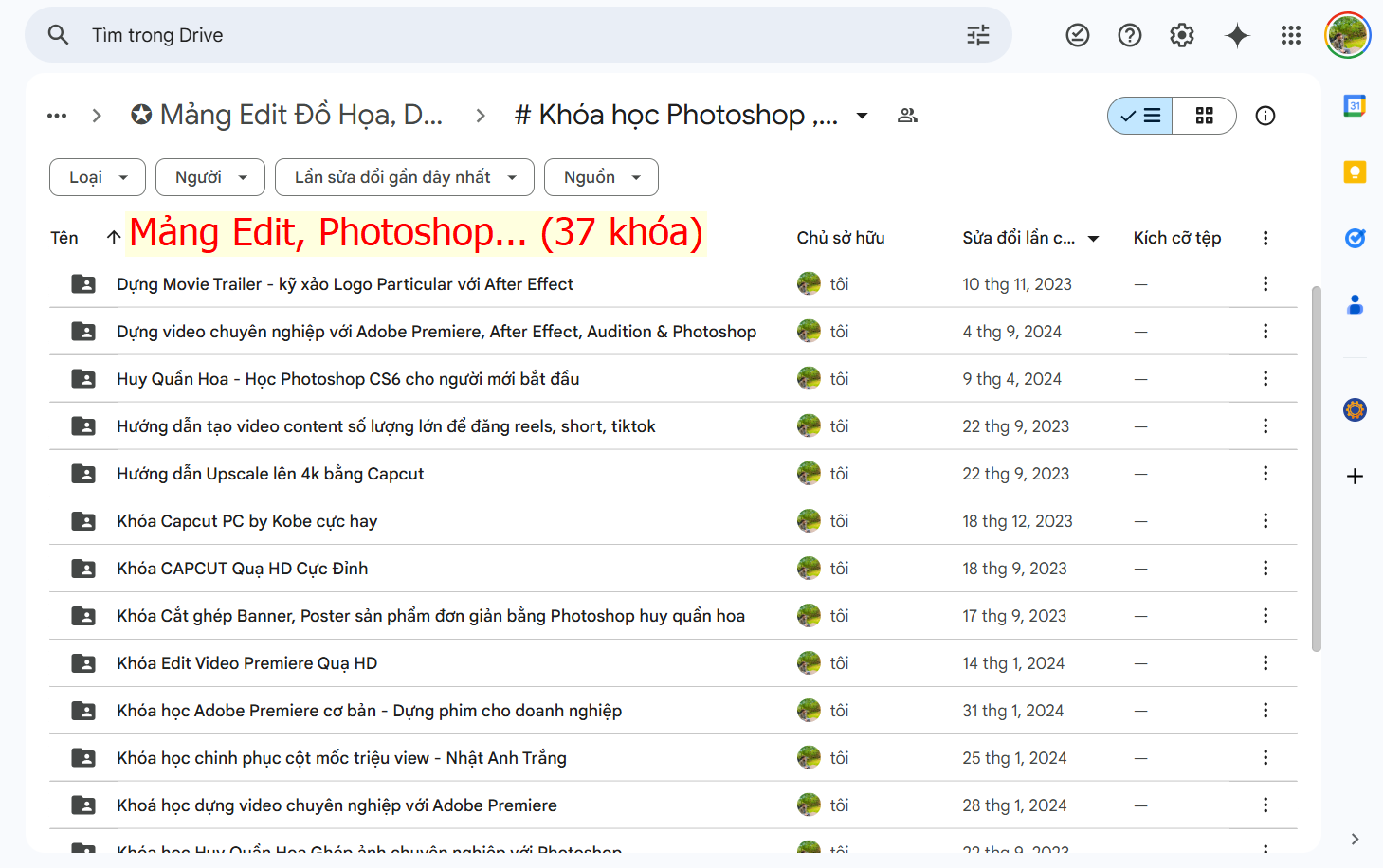Open Lần sửa đổi gần đây nhất filter
This screenshot has height=868, width=1383.
pos(405,177)
